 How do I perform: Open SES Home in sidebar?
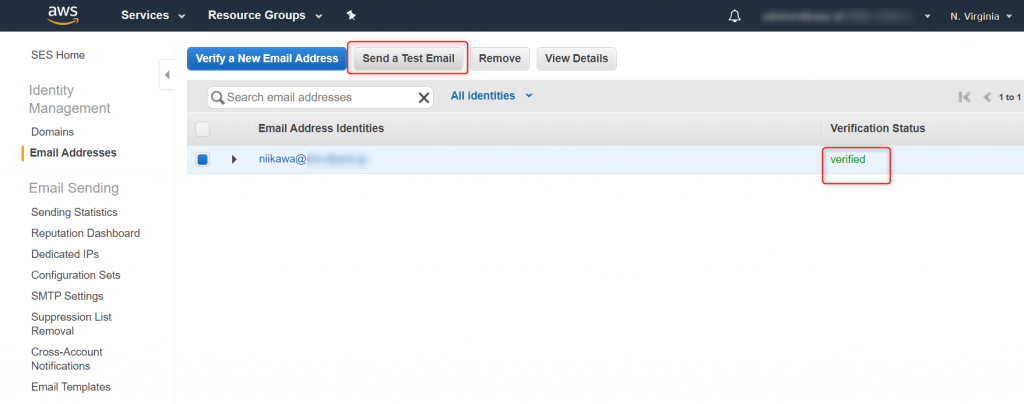pyautogui.click(x=58, y=55)
